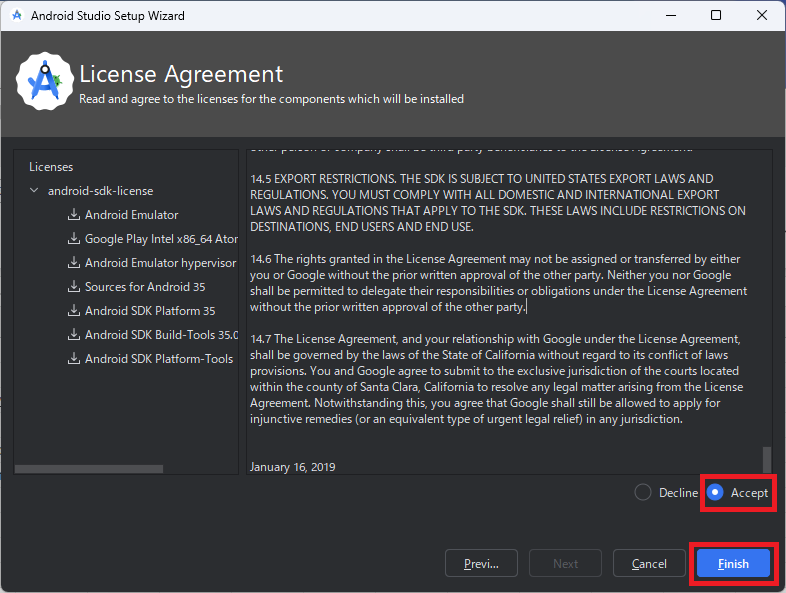Viewport: 786px width, 593px height.
Task: Select the Decline radio button
Action: pyautogui.click(x=643, y=493)
